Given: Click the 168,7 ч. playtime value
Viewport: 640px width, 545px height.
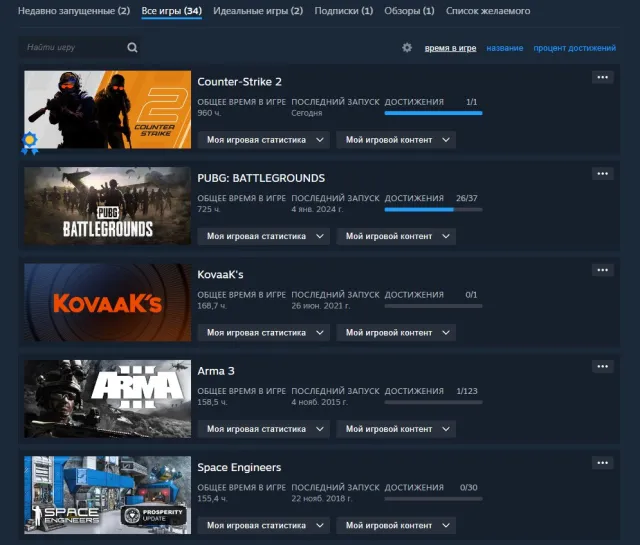Looking at the screenshot, I should (212, 306).
